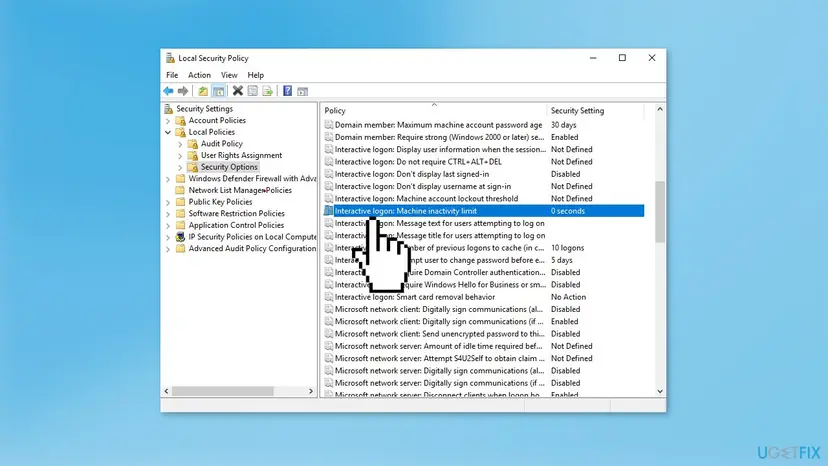828x466 pixels.
Task: Click icon of Interactive logon: Do not require CTRL+ALT+DEL
Action: tap(328, 162)
